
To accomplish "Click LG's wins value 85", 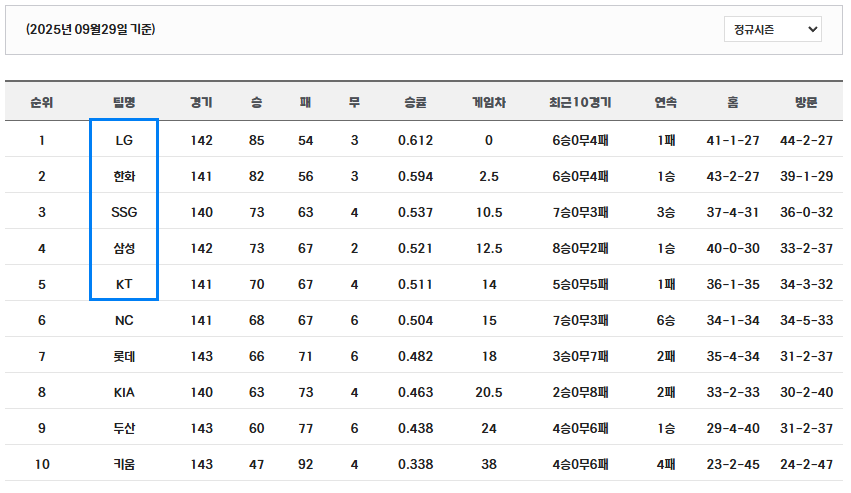I will coord(257,141).
